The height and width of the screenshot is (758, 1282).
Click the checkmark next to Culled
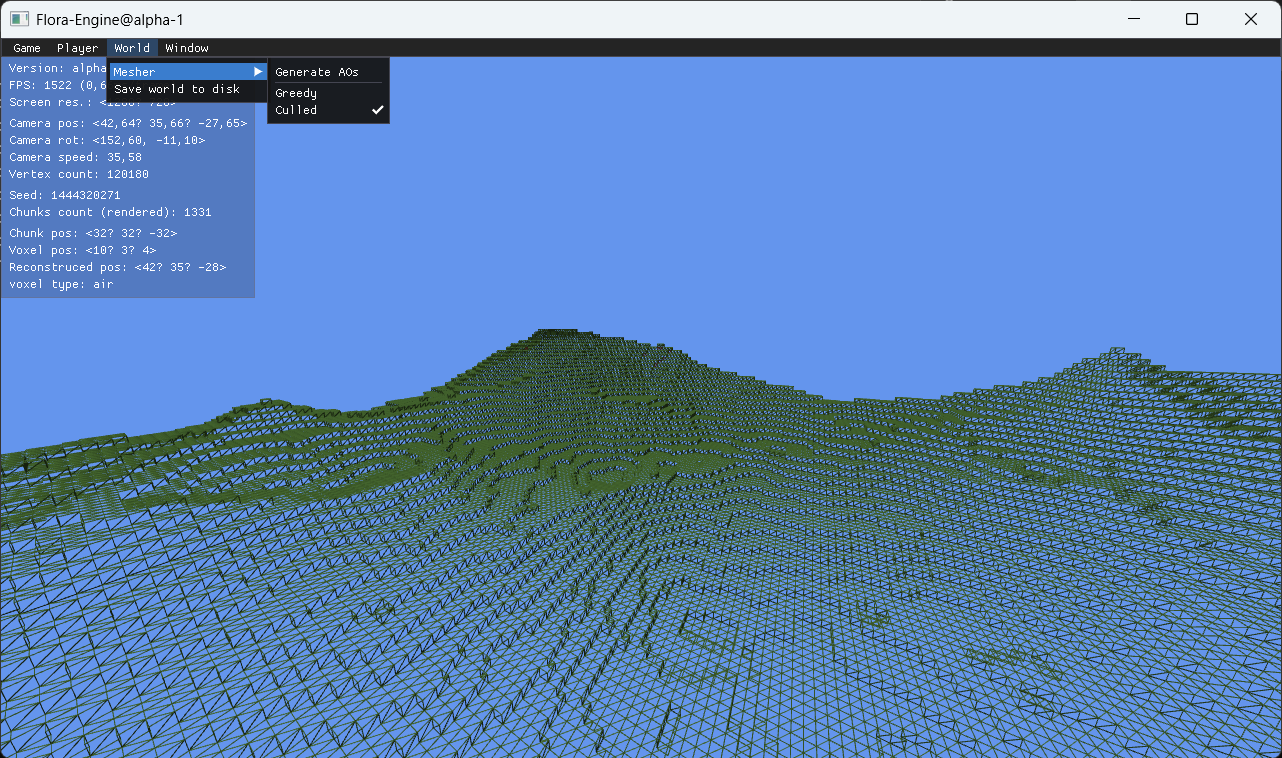click(x=377, y=110)
